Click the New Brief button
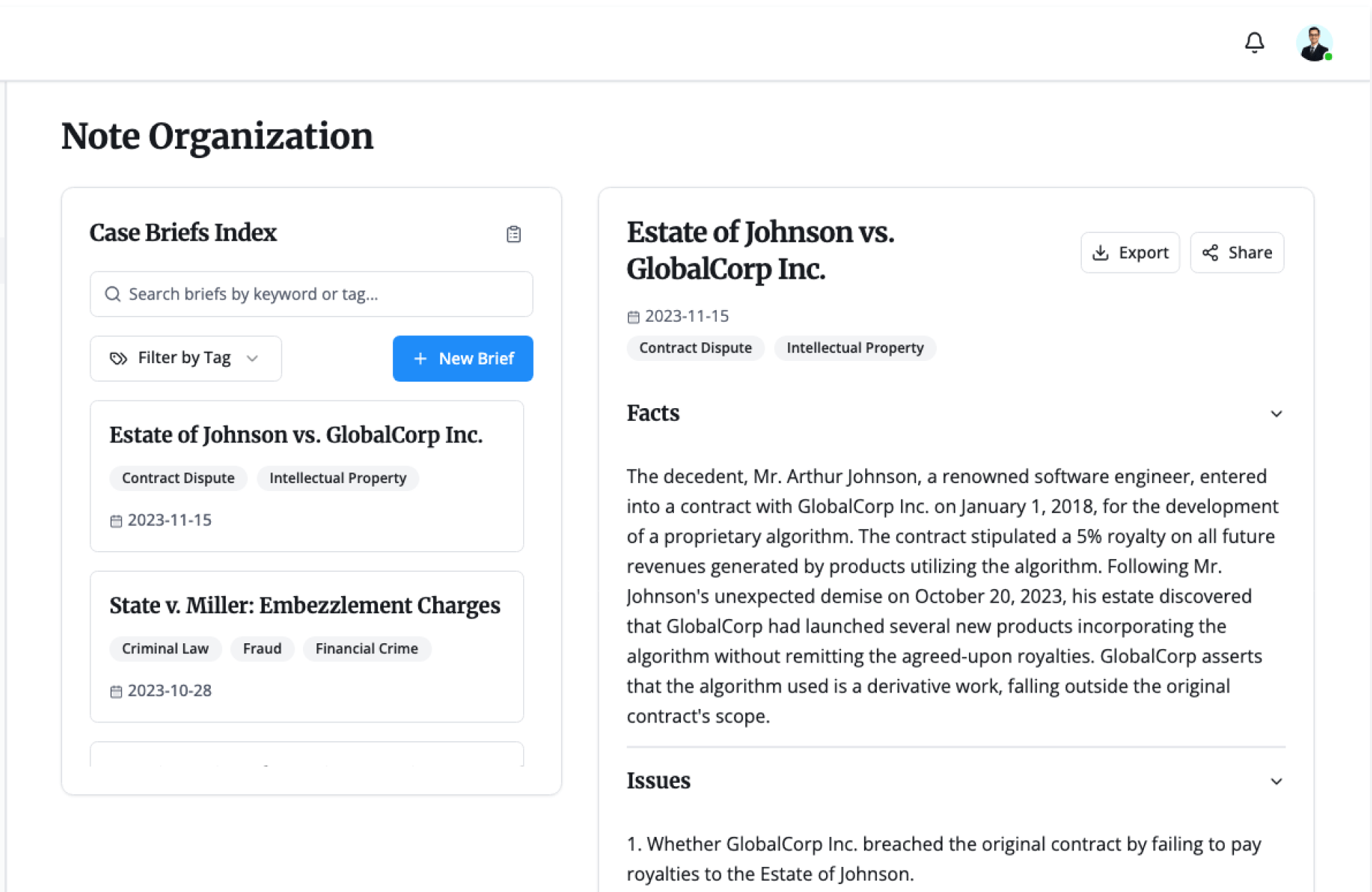 coord(462,358)
